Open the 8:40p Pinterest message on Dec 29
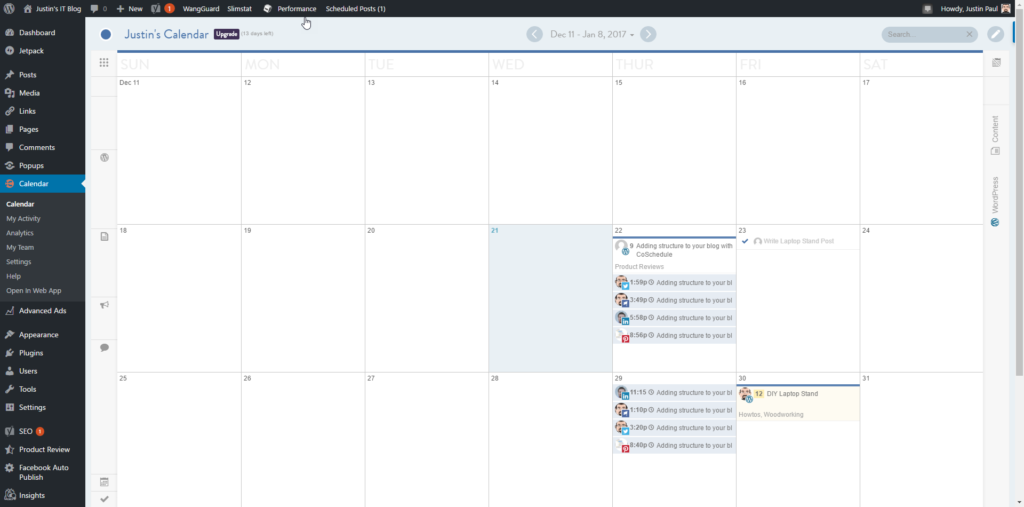The image size is (1024, 507). click(674, 445)
